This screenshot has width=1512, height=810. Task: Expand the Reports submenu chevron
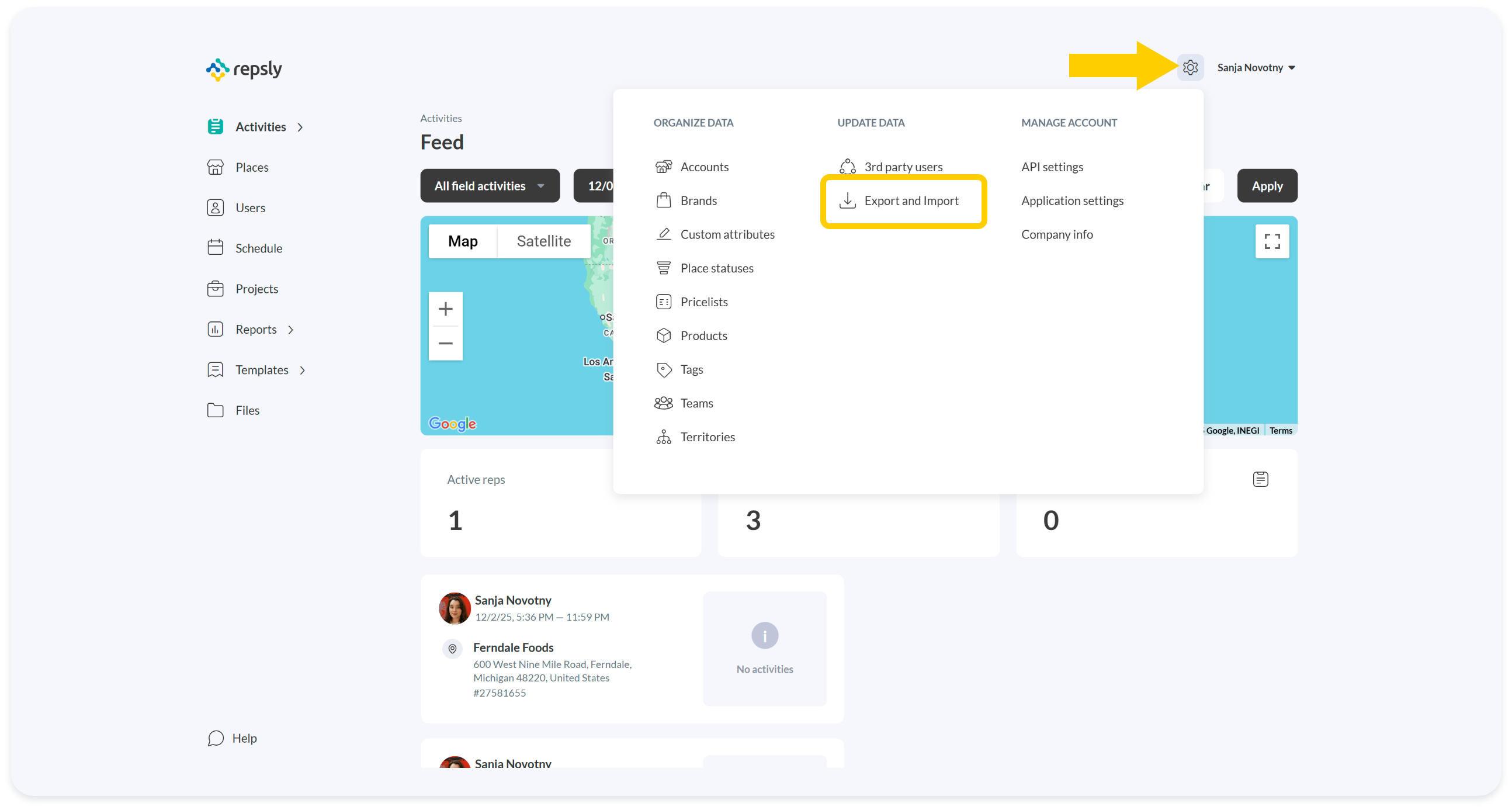[x=290, y=330]
